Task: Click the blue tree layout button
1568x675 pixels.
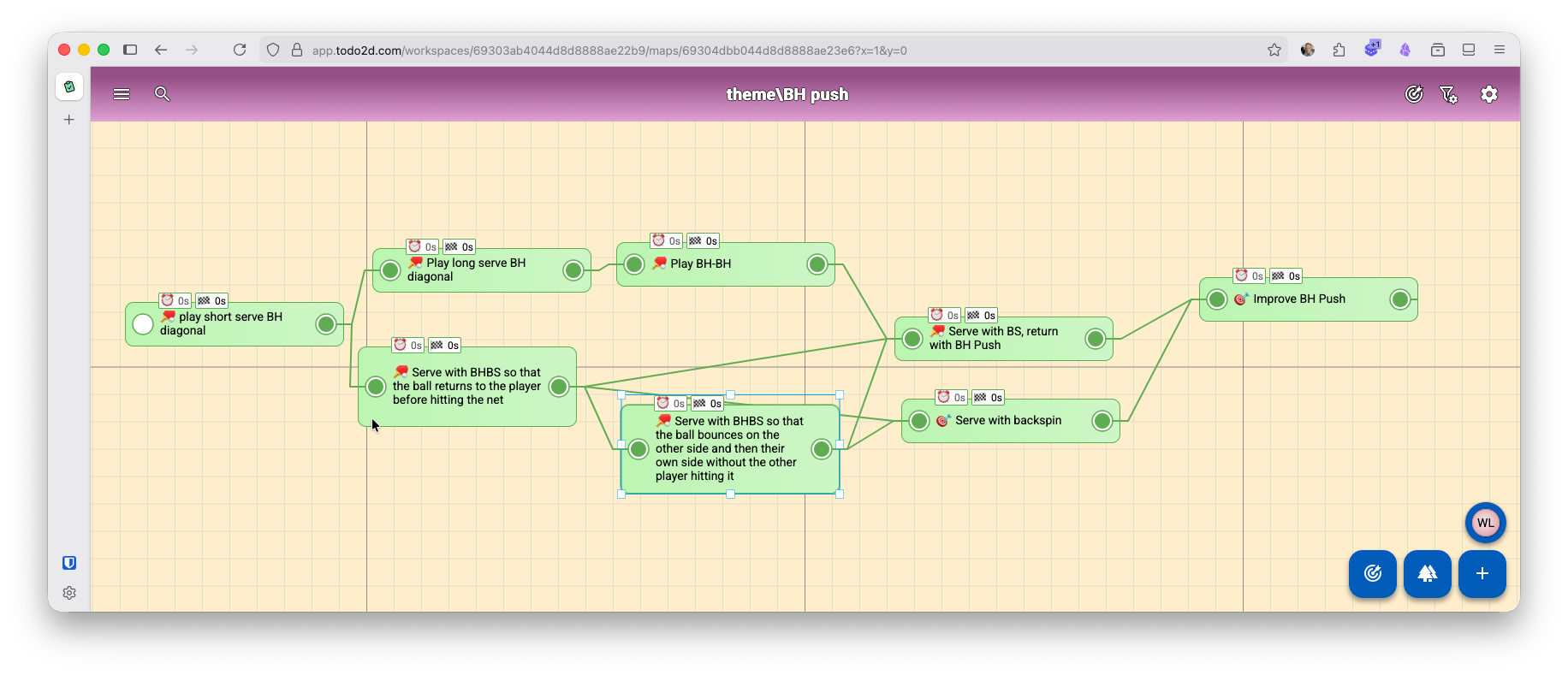Action: click(x=1428, y=573)
